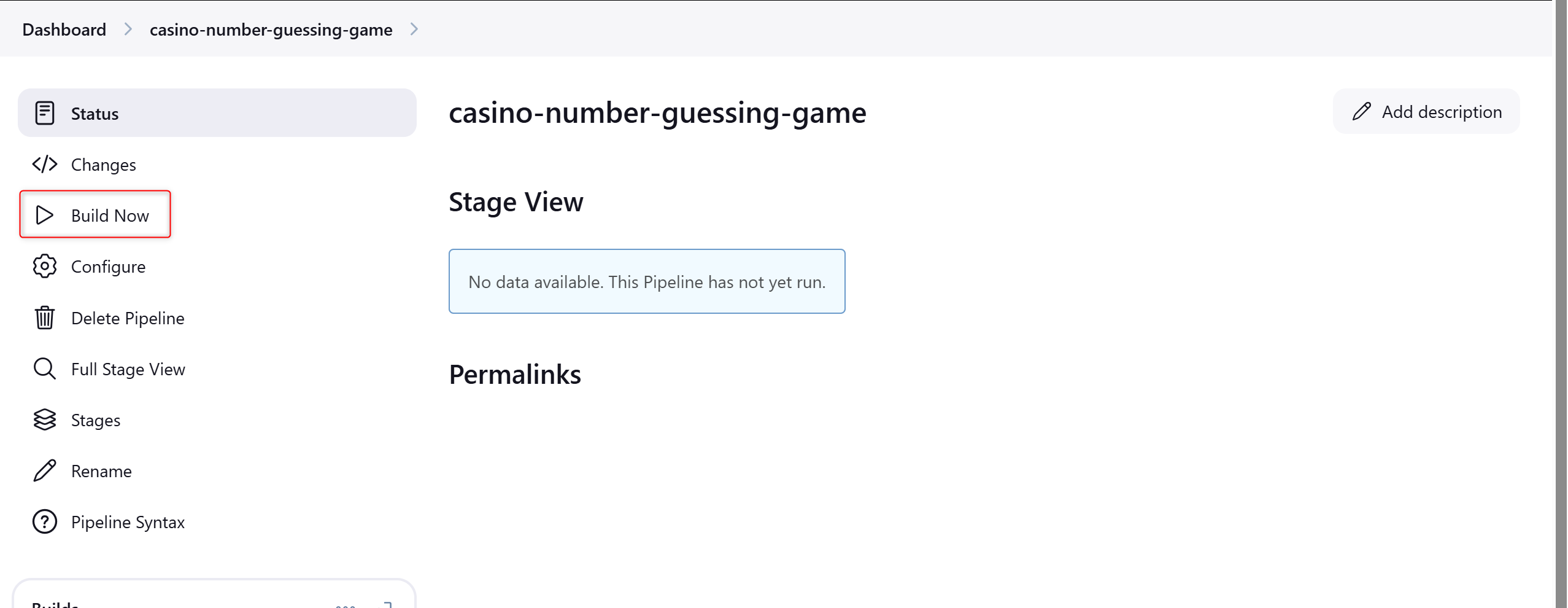The width and height of the screenshot is (1568, 608).
Task: Click the Pipeline Syntax question mark icon
Action: [45, 521]
